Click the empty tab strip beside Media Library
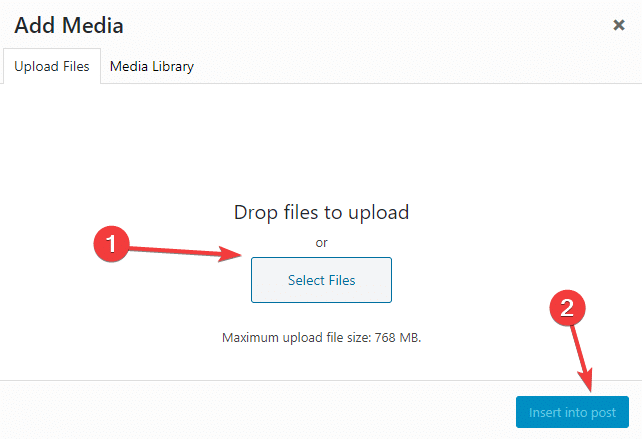Image resolution: width=642 pixels, height=439 pixels. pyautogui.click(x=418, y=66)
